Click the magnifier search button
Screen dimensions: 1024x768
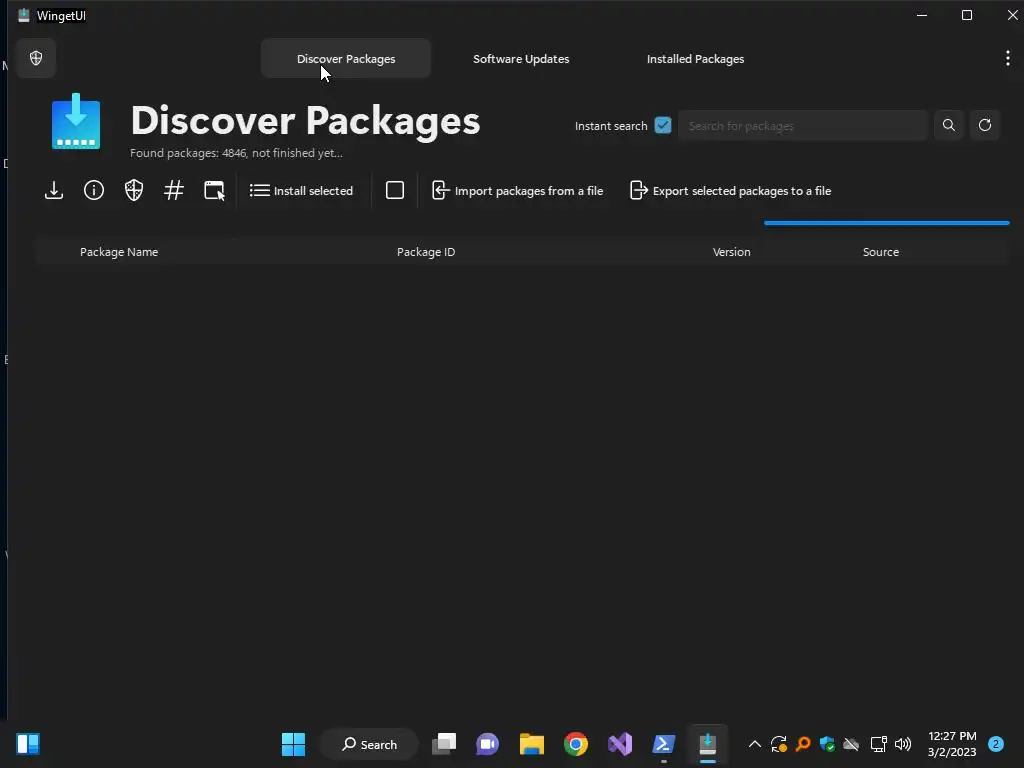[948, 125]
